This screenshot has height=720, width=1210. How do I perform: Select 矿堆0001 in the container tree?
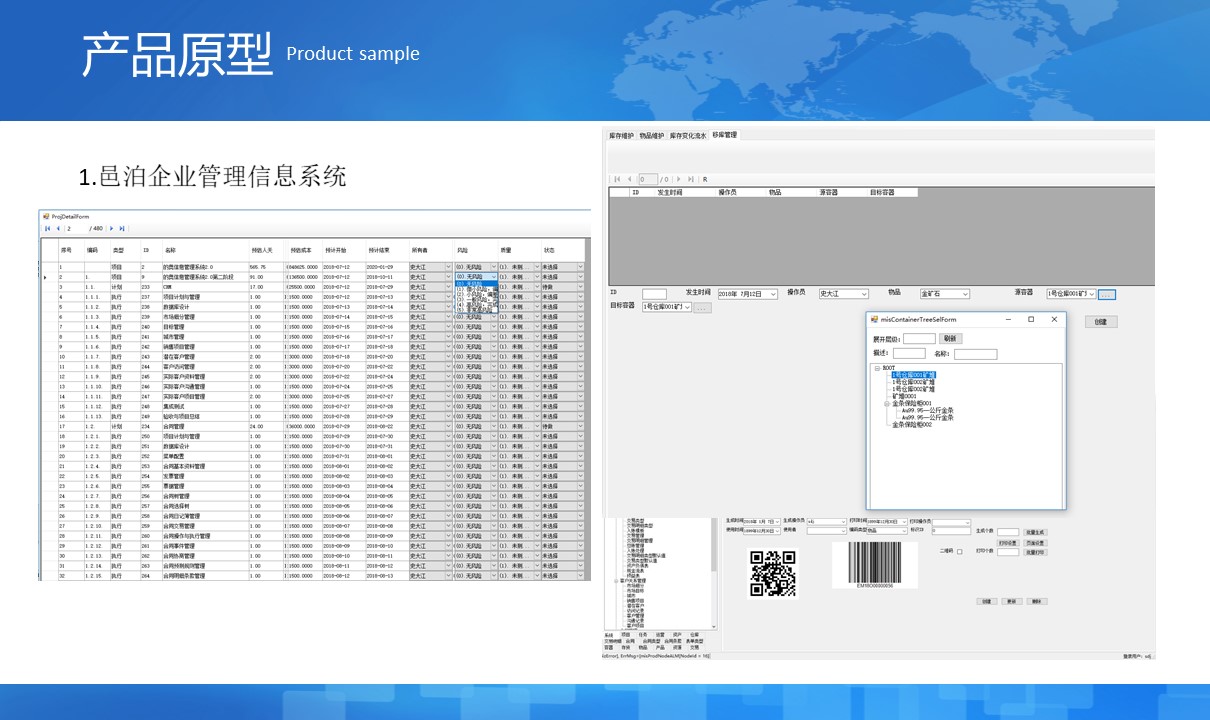coord(904,396)
